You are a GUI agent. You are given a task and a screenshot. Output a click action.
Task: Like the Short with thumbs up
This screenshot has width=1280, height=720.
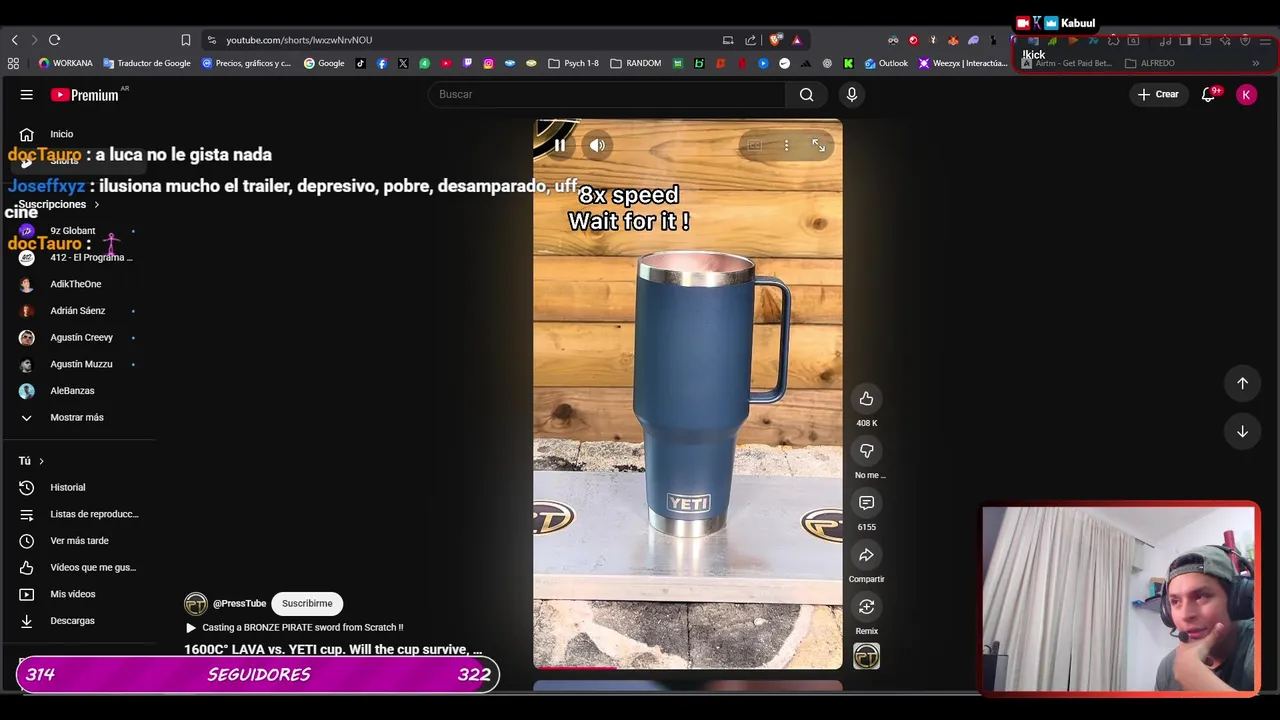866,399
